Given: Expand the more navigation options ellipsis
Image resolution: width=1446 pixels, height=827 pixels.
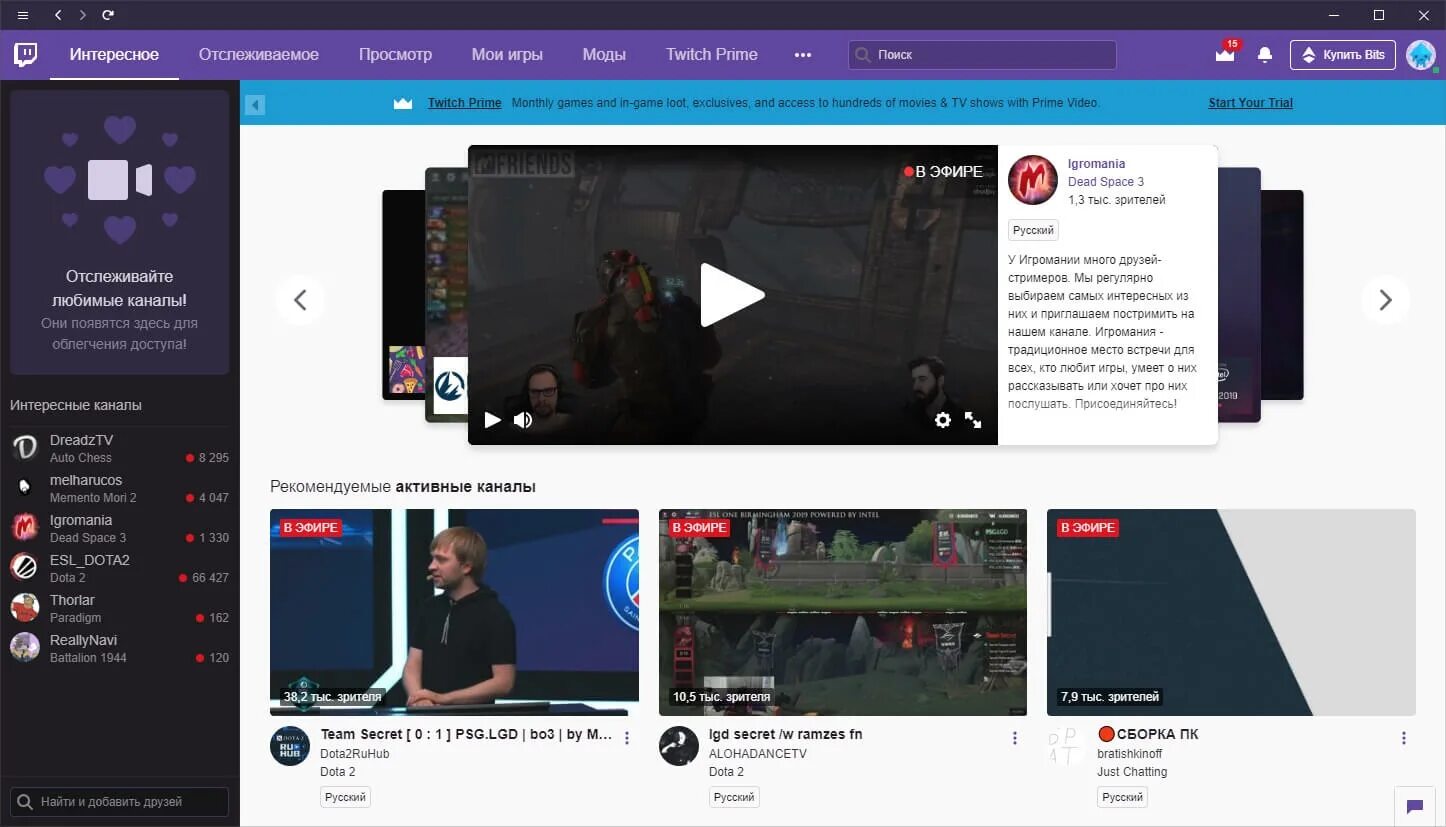Looking at the screenshot, I should (803, 55).
